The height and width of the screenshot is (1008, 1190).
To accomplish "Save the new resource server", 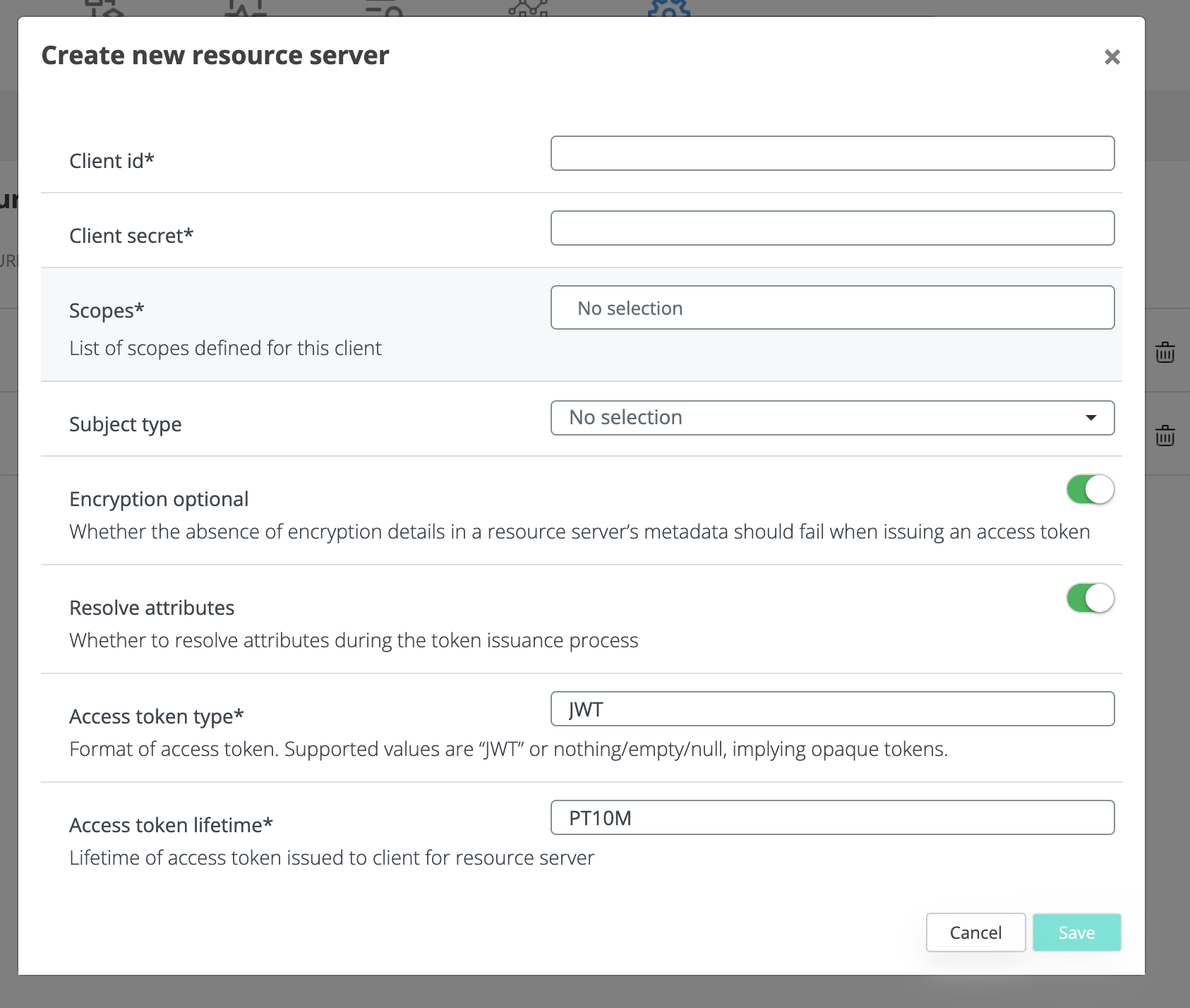I will 1076,932.
